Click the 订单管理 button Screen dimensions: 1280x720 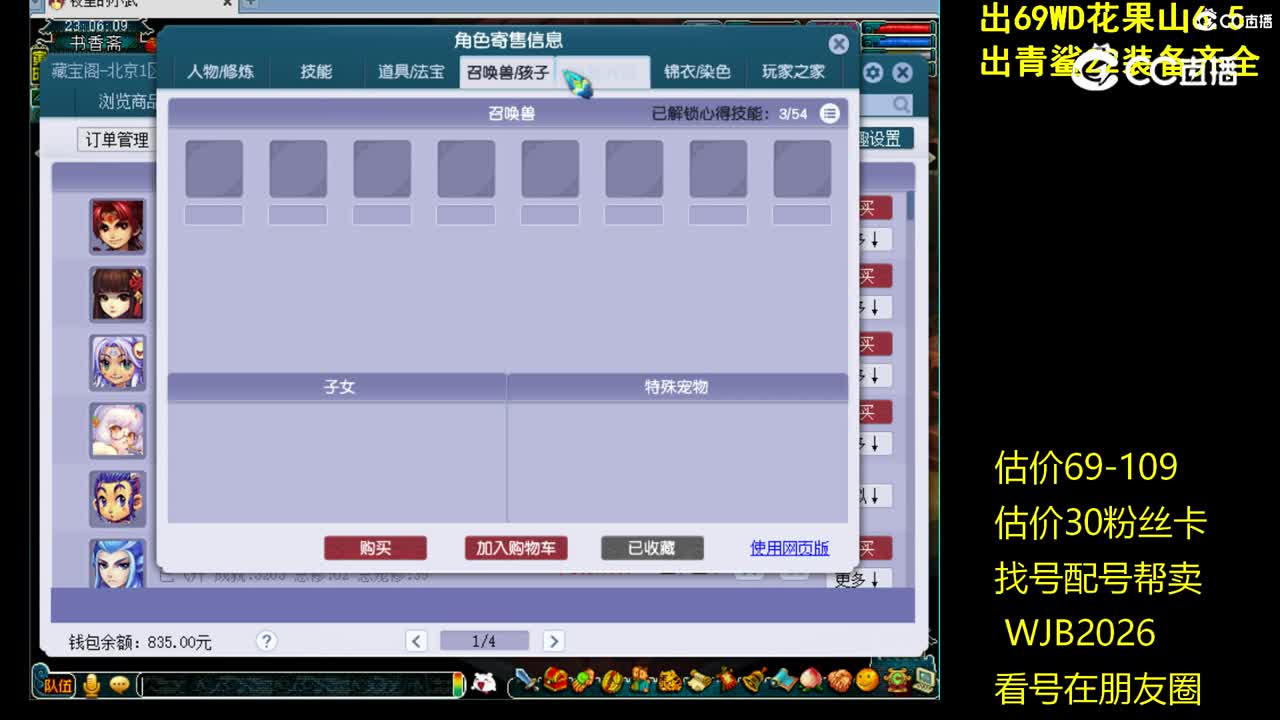(x=117, y=140)
